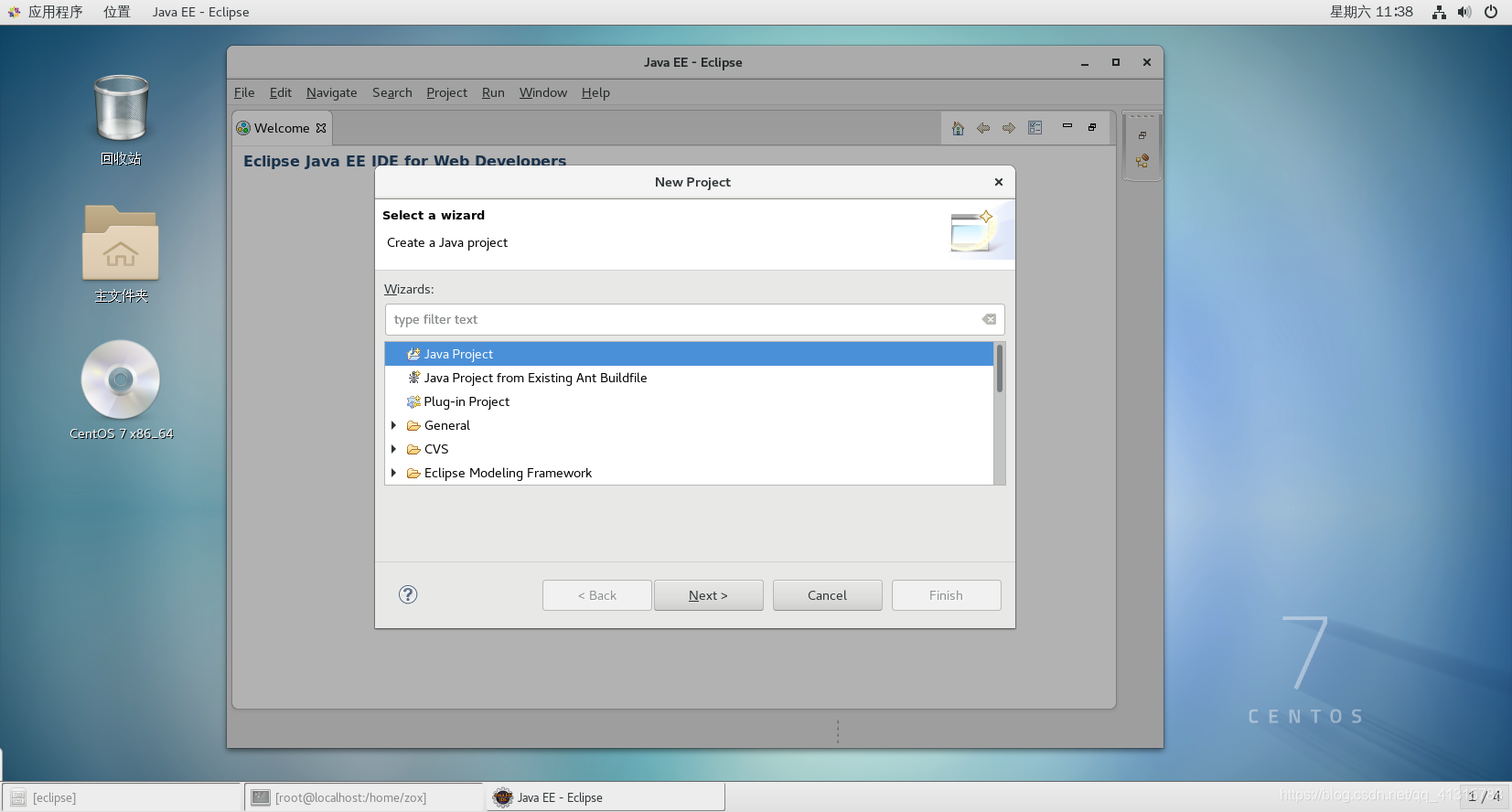Click the Next button
The image size is (1512, 812).
(x=708, y=595)
